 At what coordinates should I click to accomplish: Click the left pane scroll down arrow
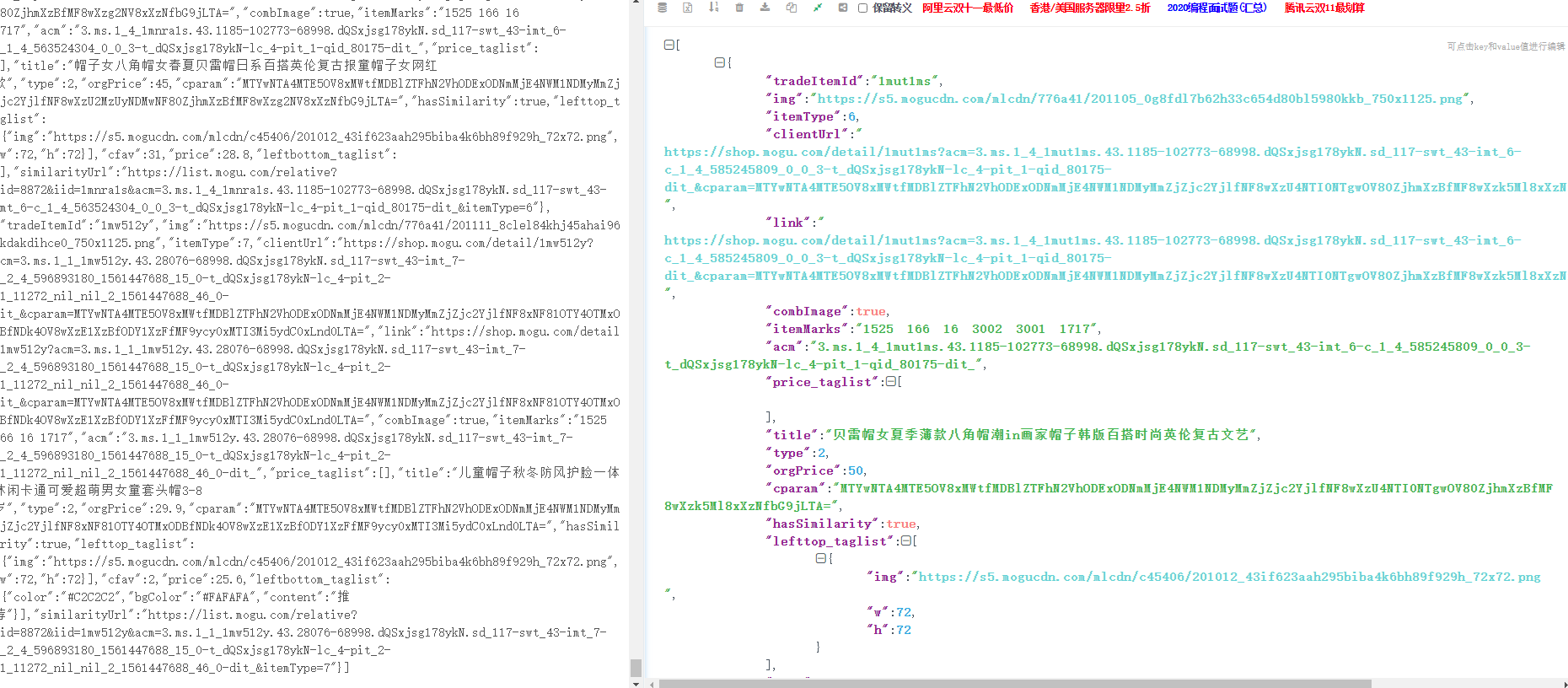coord(636,683)
